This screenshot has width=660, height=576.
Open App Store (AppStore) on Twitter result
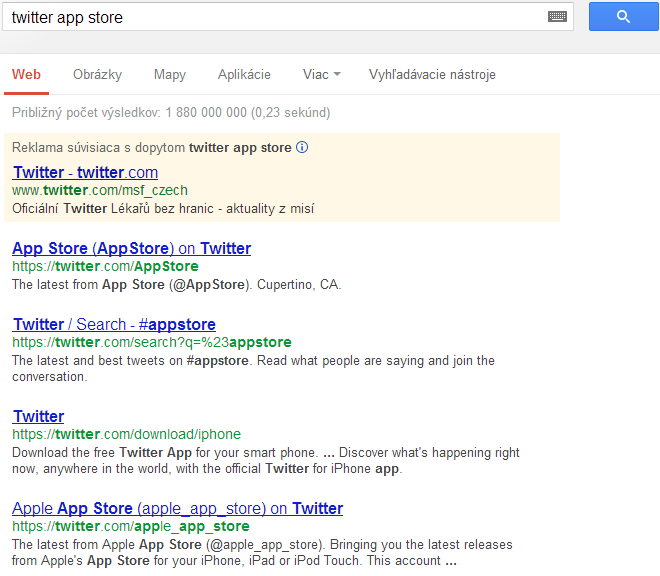tap(131, 248)
